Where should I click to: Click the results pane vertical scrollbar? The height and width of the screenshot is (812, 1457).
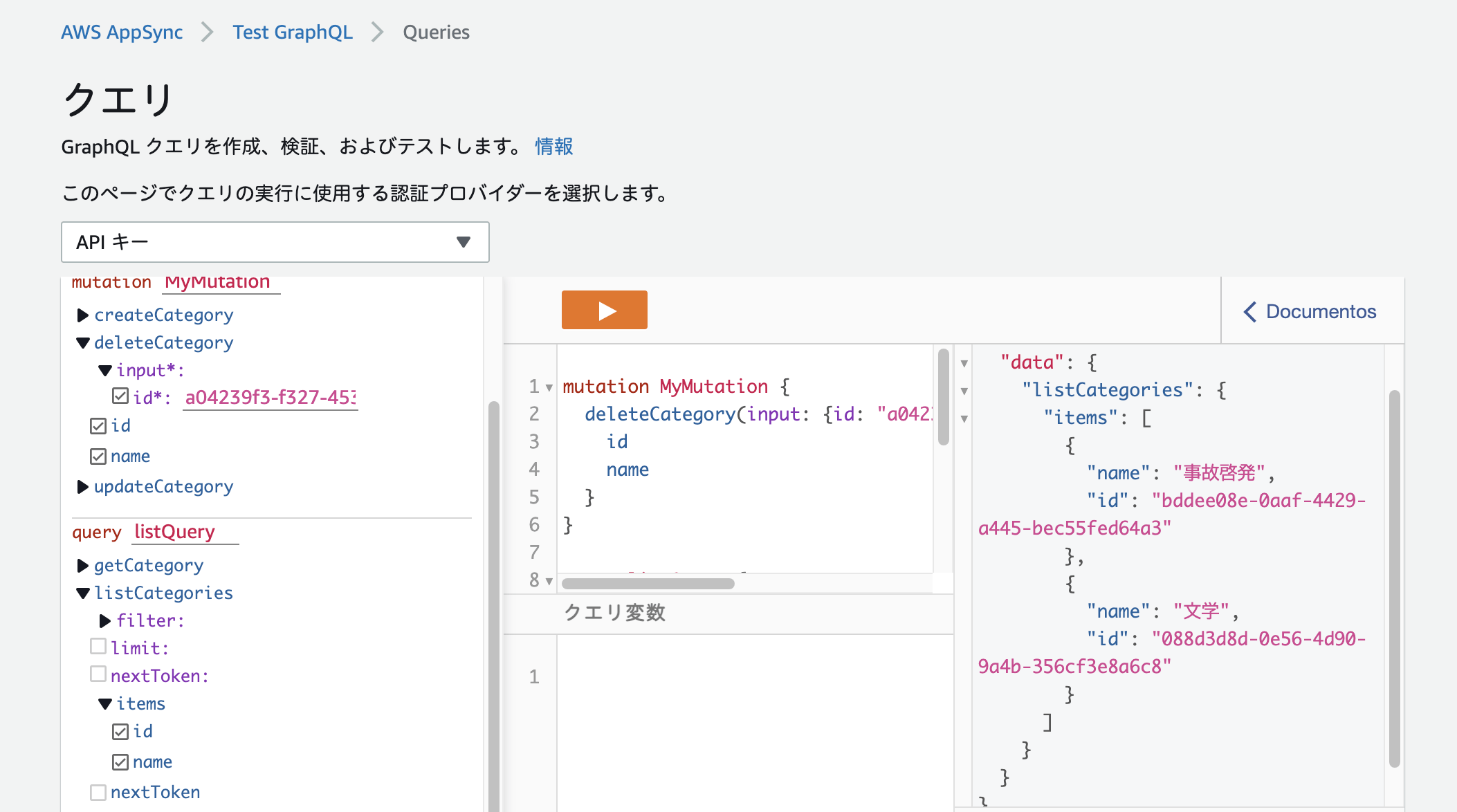coord(1395,578)
